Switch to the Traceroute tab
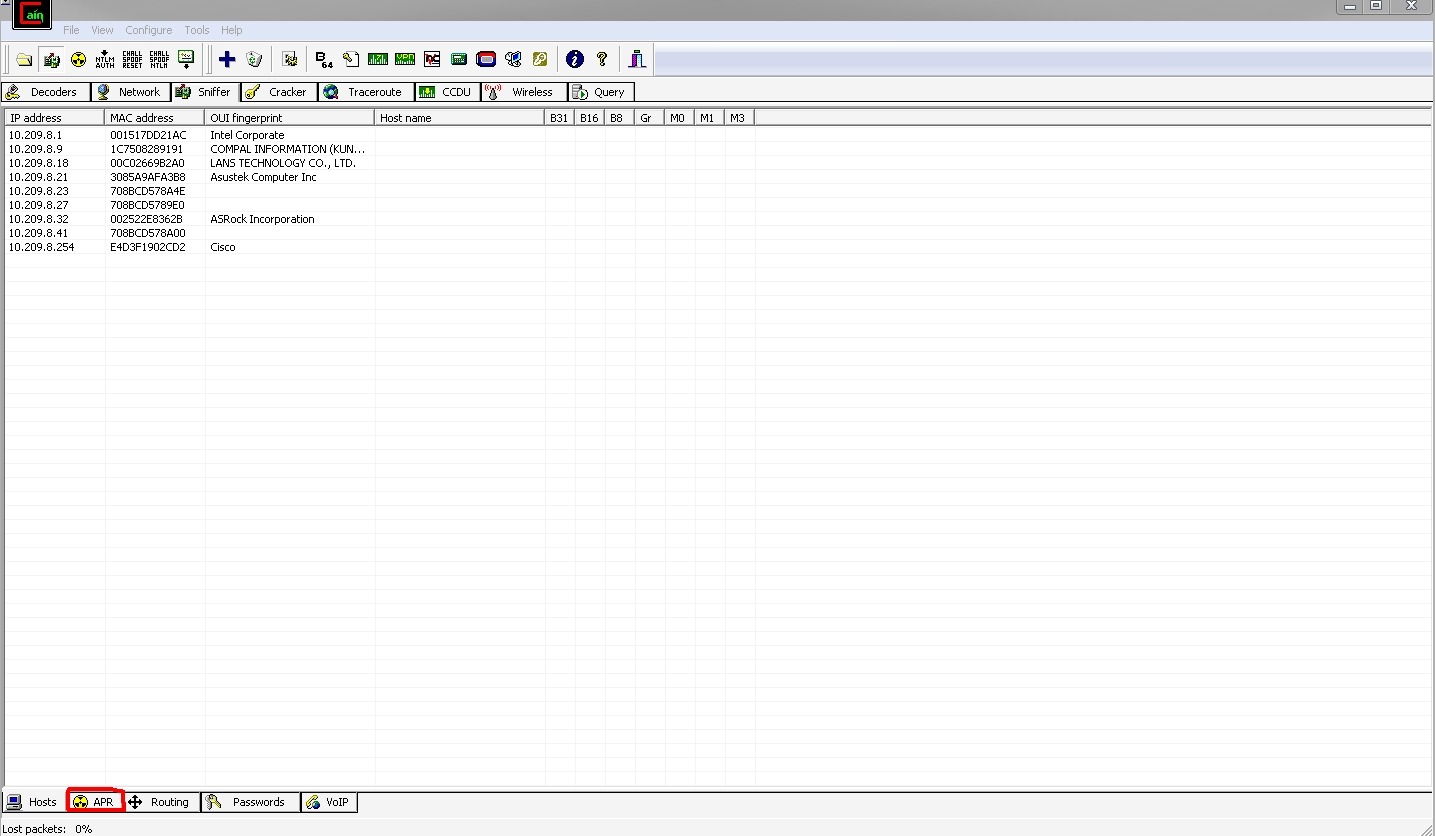1435x836 pixels. point(366,92)
